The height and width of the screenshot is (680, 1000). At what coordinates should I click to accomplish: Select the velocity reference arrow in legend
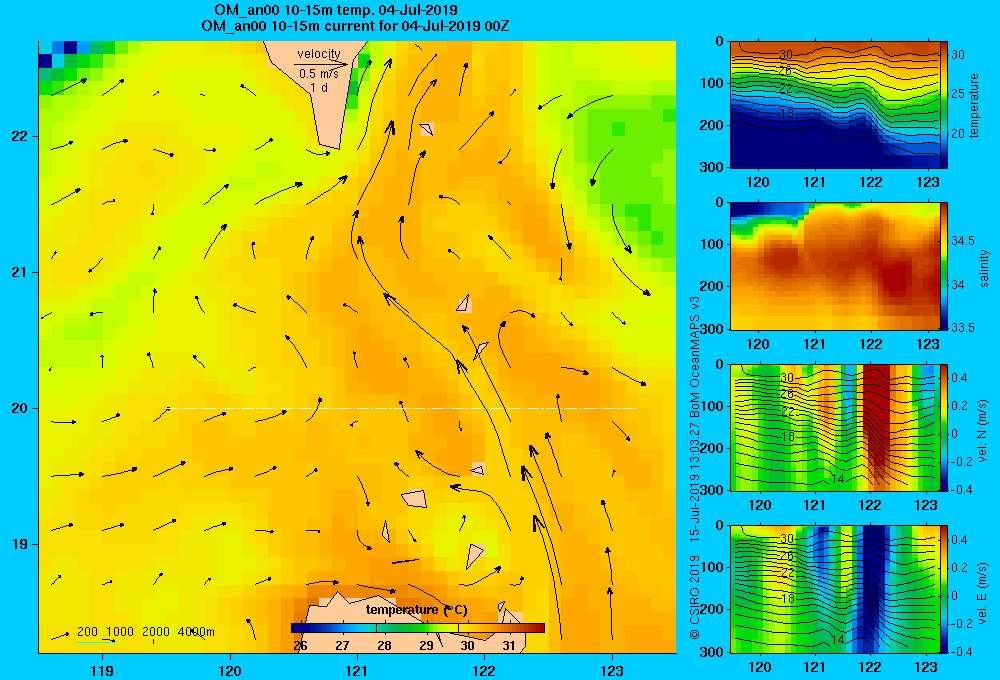321,64
